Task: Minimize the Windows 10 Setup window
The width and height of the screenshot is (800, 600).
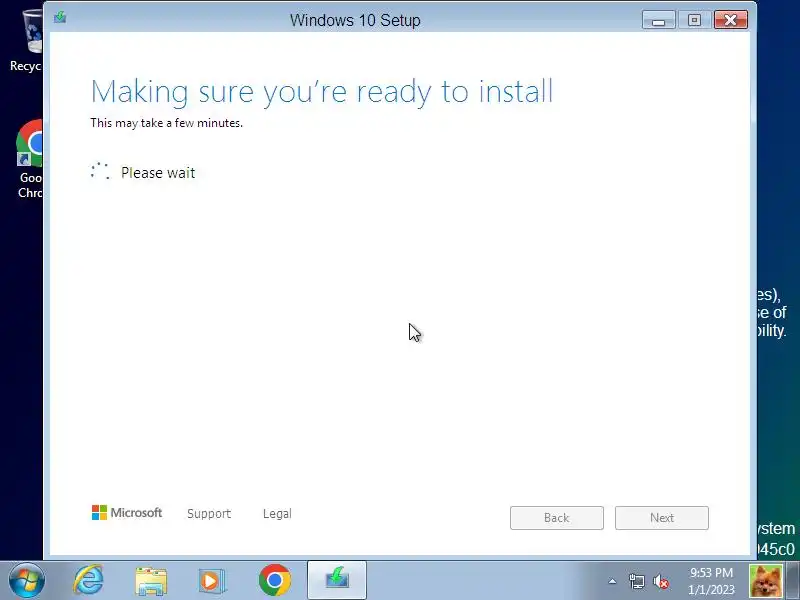Action: point(659,20)
